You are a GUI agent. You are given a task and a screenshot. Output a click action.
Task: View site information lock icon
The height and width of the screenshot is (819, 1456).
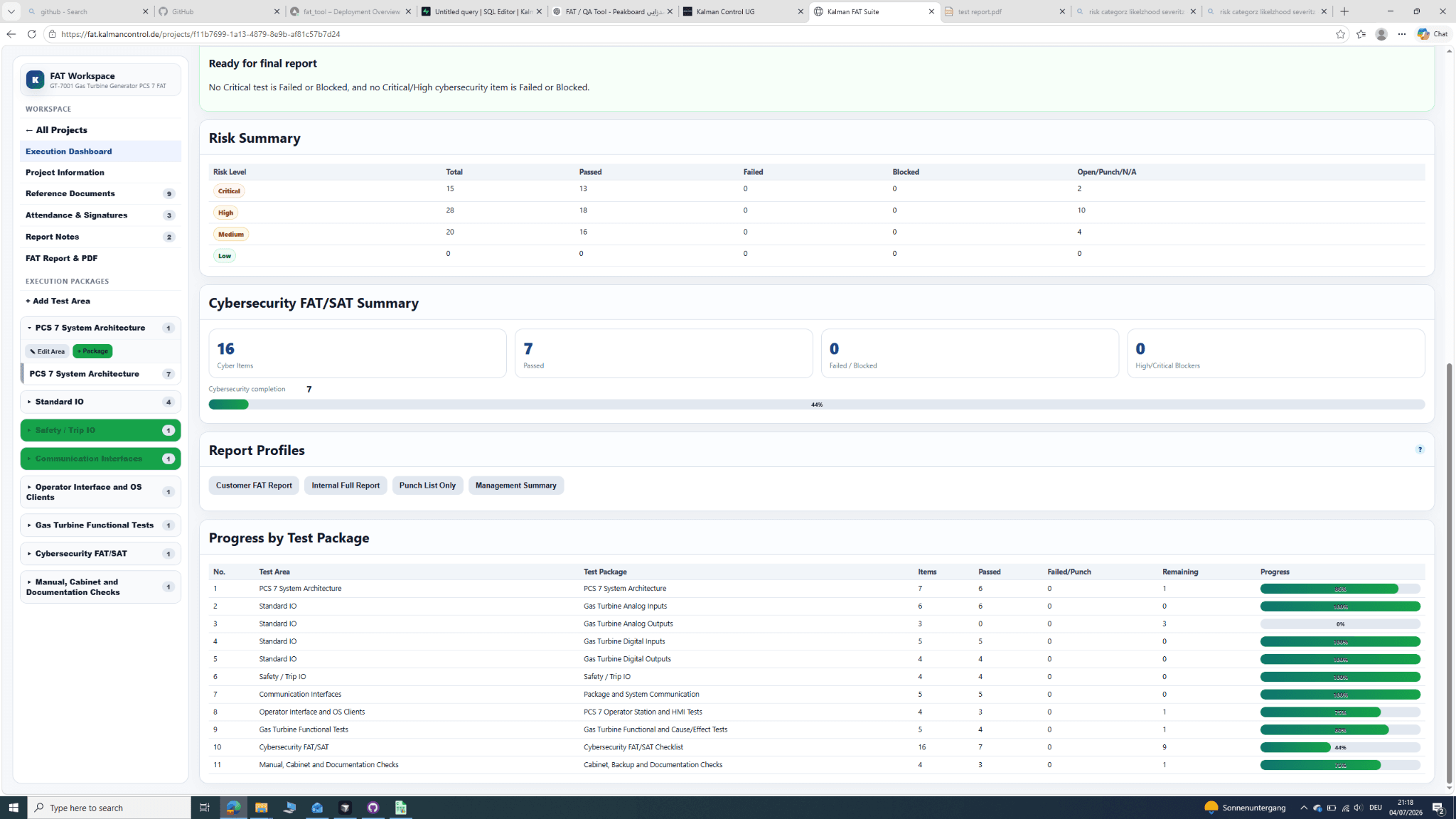coord(52,34)
